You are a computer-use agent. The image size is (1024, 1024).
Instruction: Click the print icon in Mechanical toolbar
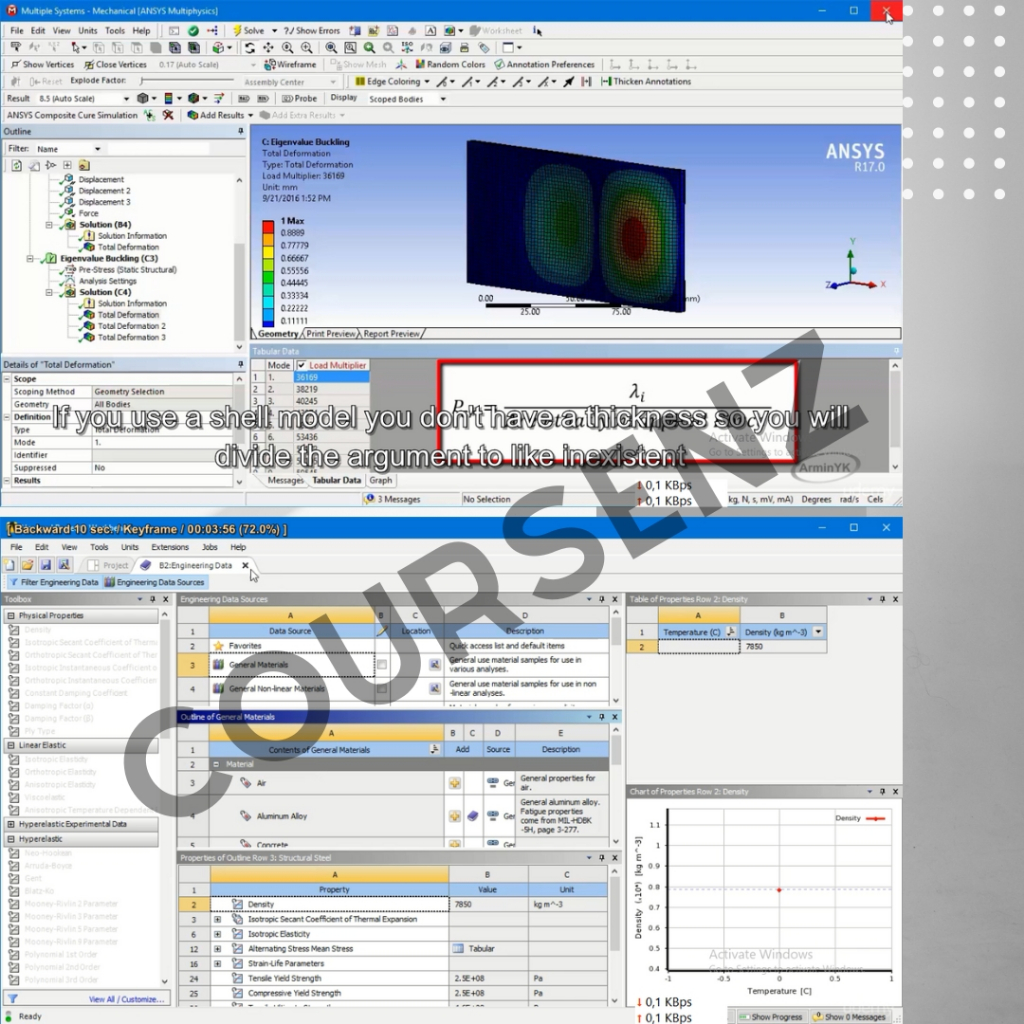coord(464,48)
